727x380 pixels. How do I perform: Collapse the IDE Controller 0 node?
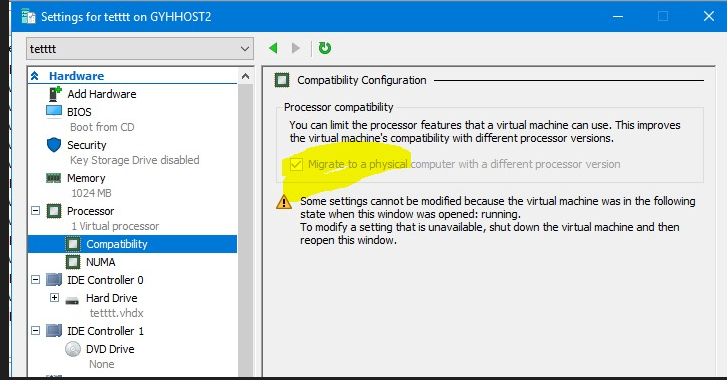pos(36,279)
